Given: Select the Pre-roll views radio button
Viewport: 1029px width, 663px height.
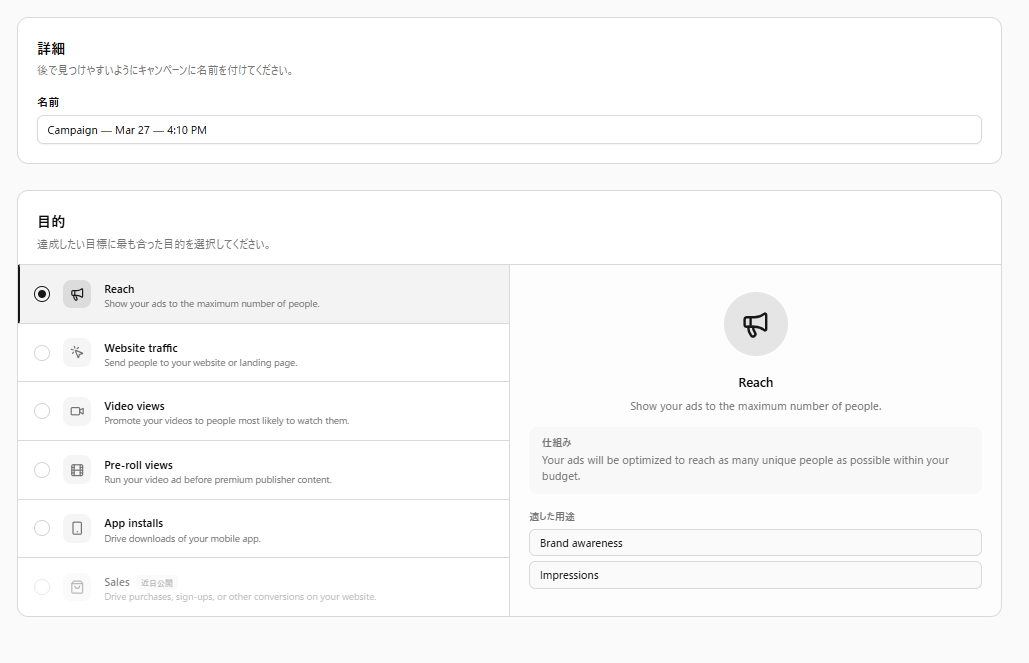Looking at the screenshot, I should tap(42, 470).
